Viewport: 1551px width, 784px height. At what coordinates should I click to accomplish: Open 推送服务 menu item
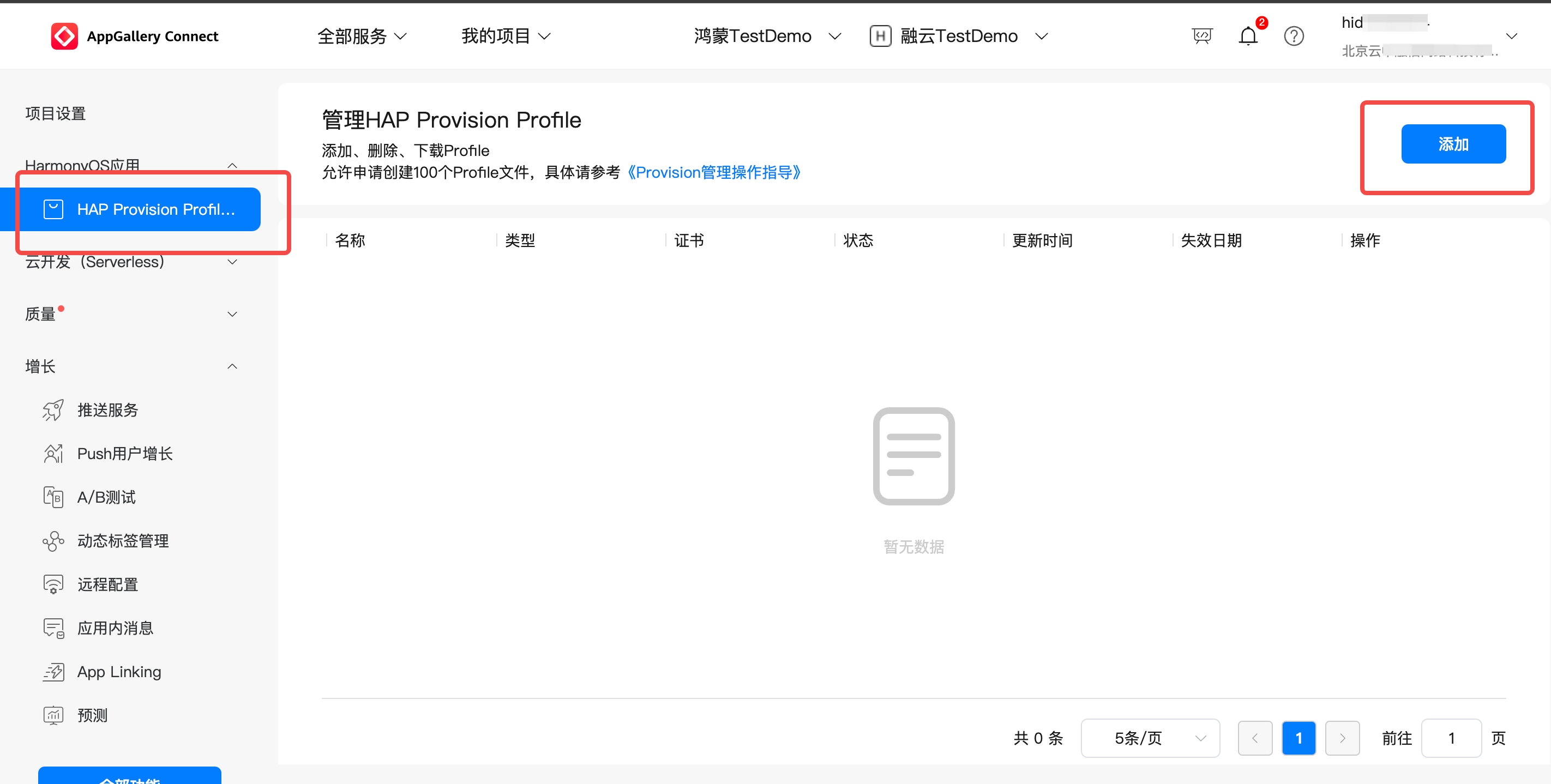pyautogui.click(x=107, y=410)
